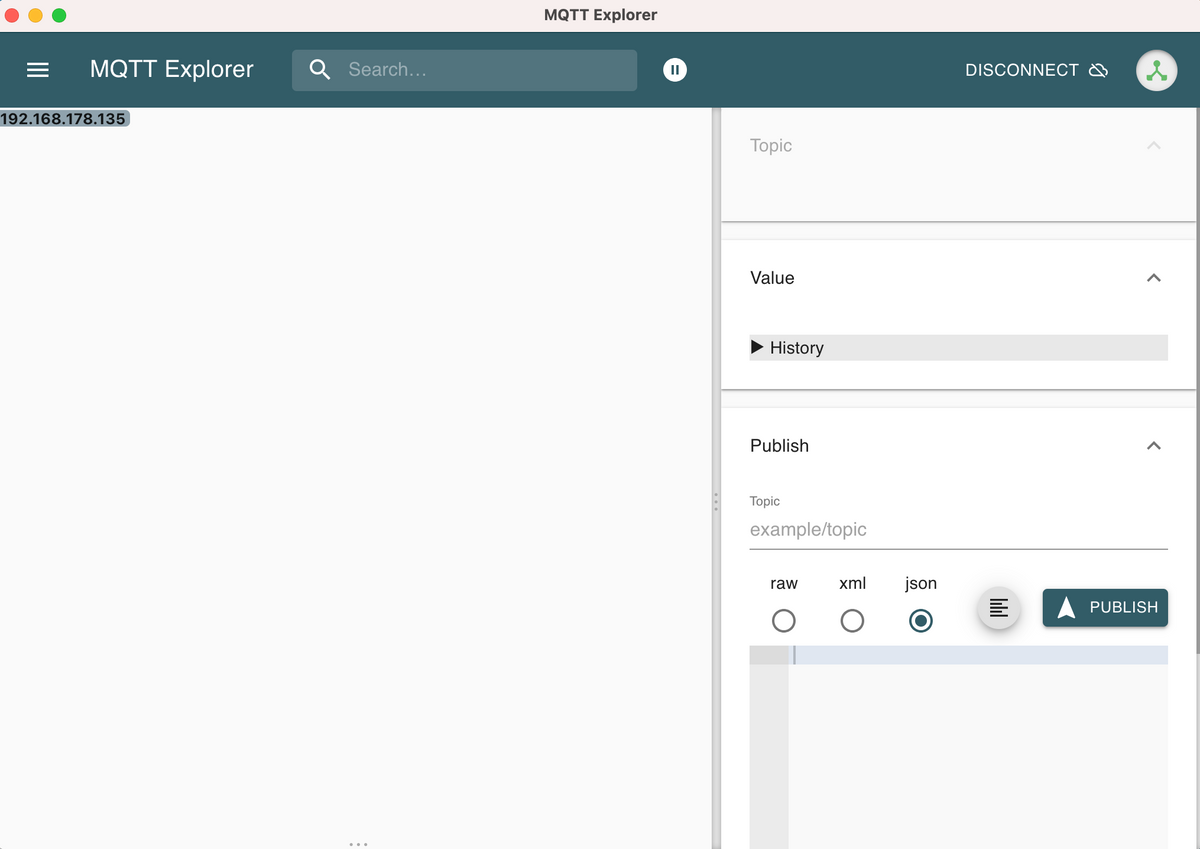
Task: Collapse the Publish panel chevron
Action: pos(1154,446)
